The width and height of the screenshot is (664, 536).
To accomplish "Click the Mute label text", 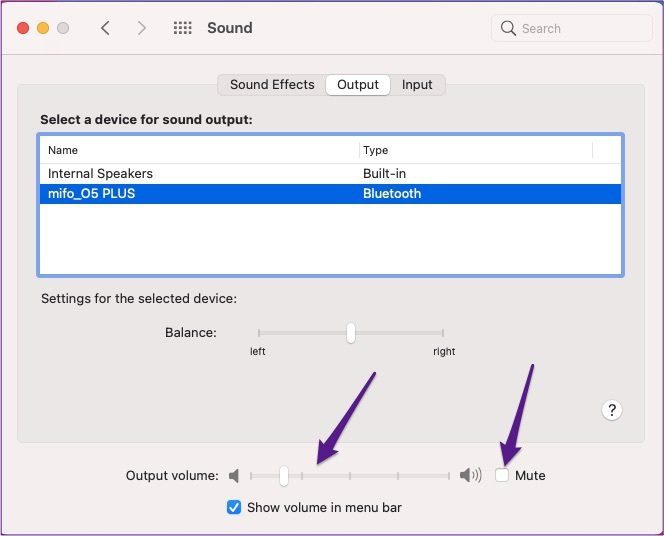I will pyautogui.click(x=530, y=475).
